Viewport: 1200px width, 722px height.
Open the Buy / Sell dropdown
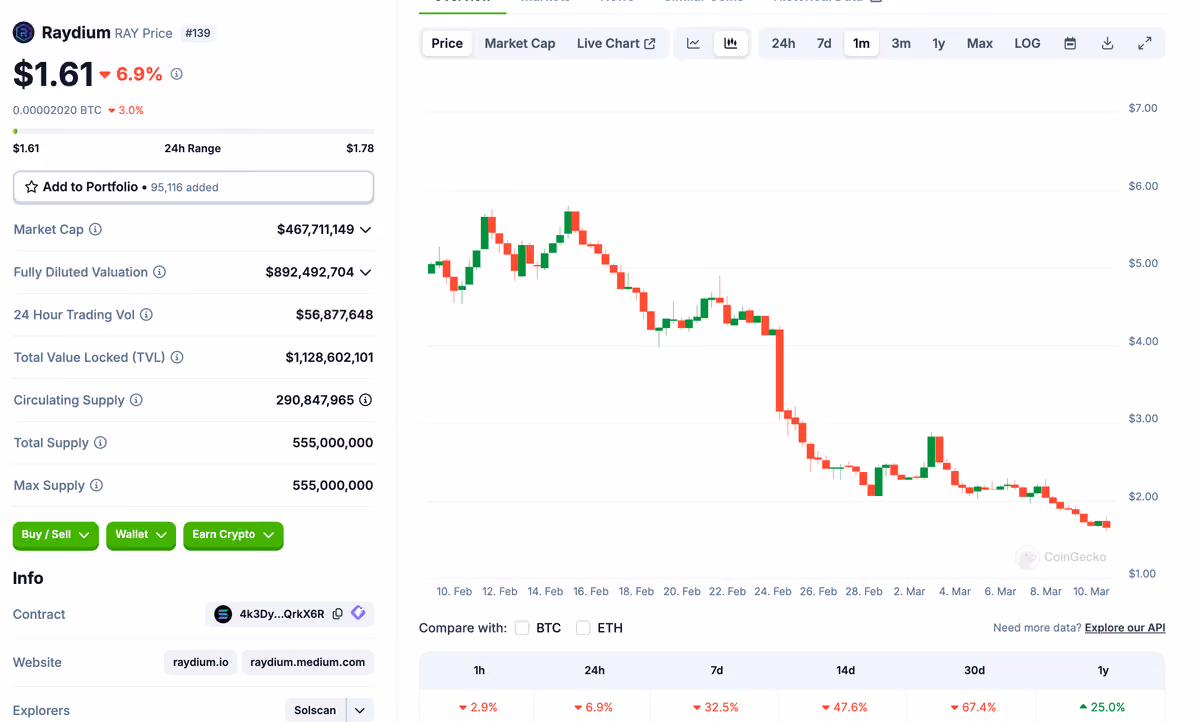56,535
